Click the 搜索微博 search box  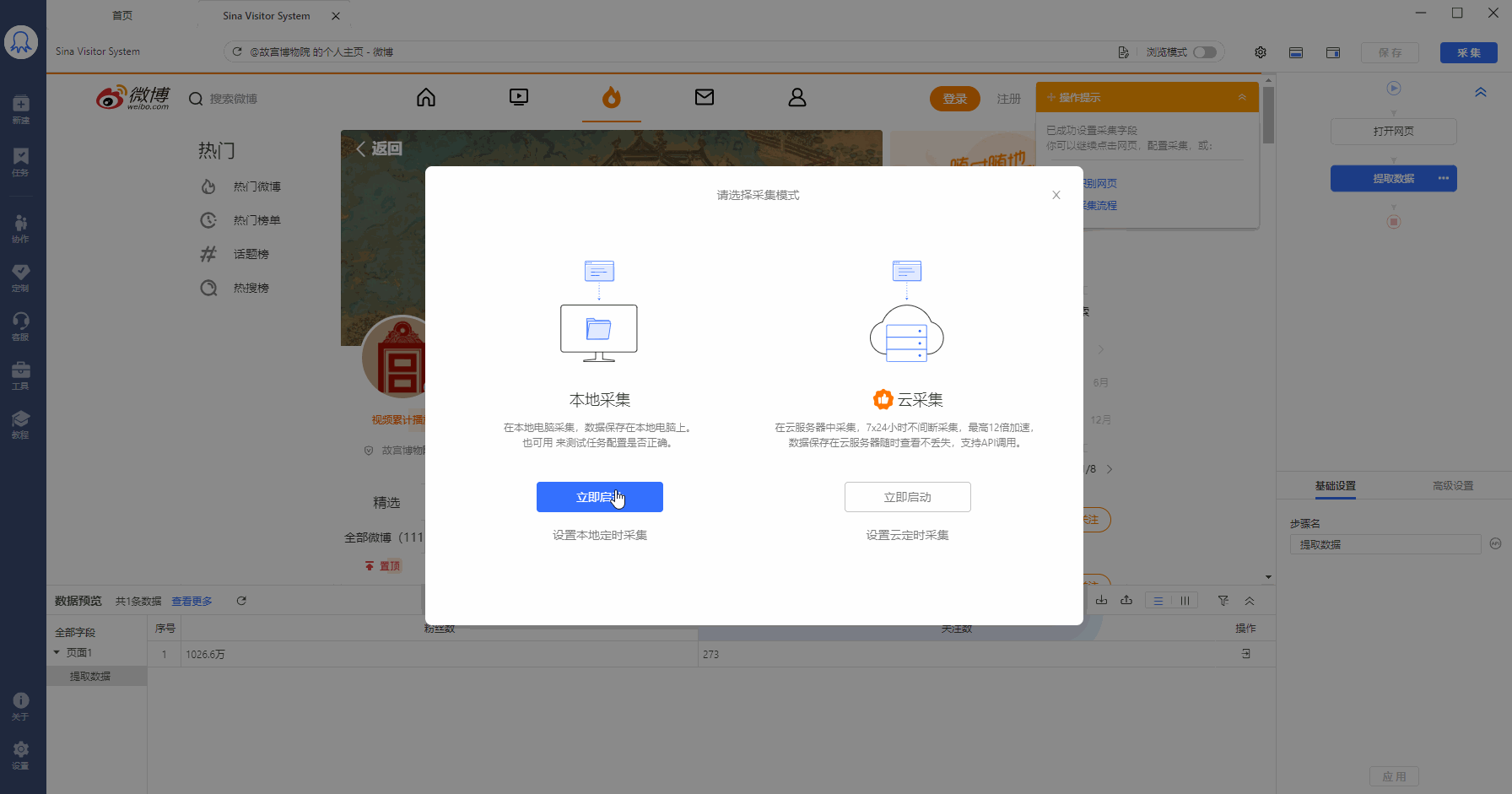click(234, 99)
